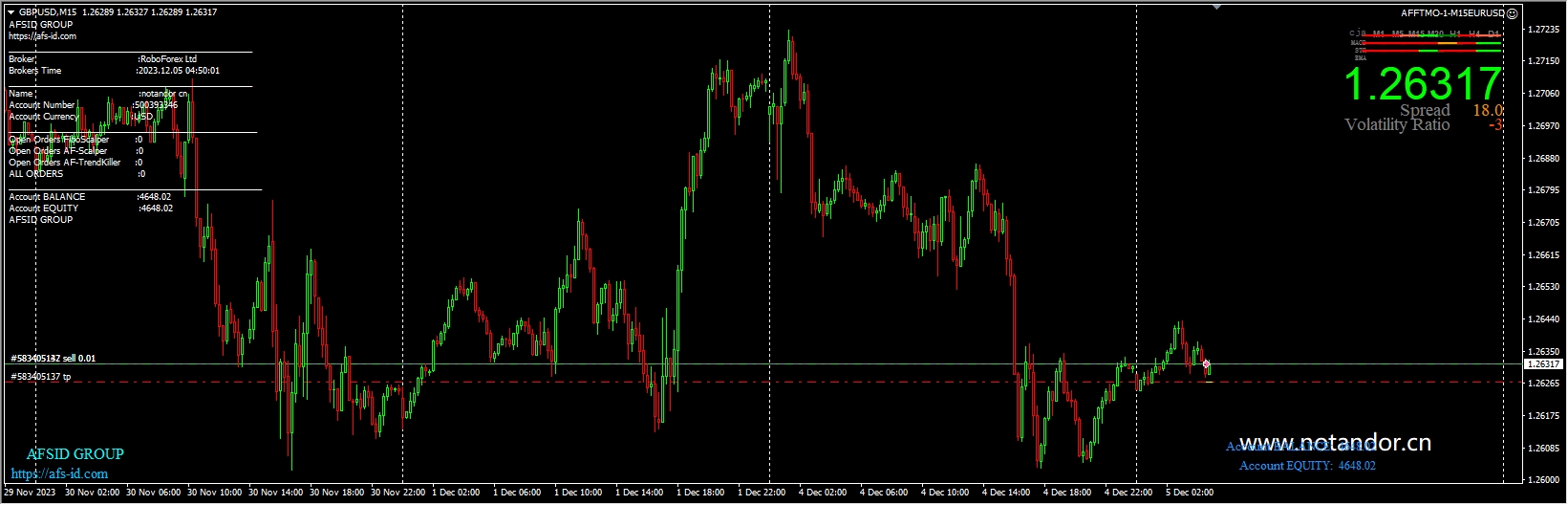Image resolution: width=1568 pixels, height=505 pixels.
Task: Click the grey chart shift triangle marker
Action: point(1216,7)
